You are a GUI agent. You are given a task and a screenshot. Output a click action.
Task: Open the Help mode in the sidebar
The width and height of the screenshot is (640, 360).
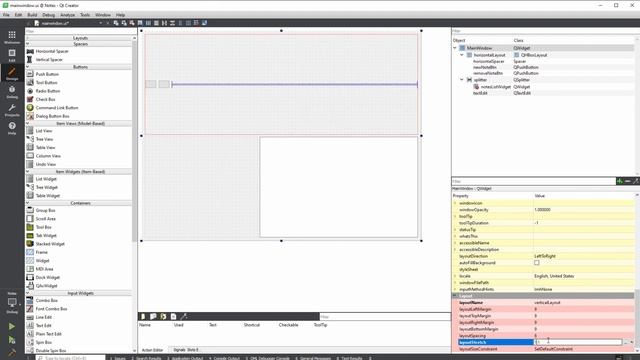pos(12,128)
